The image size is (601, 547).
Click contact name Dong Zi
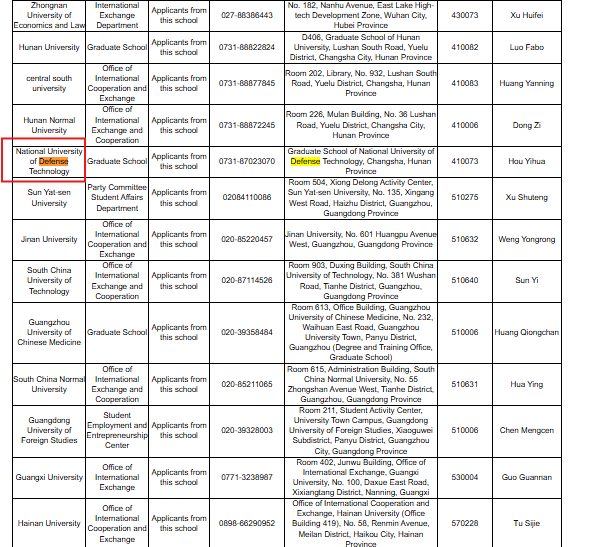527,125
